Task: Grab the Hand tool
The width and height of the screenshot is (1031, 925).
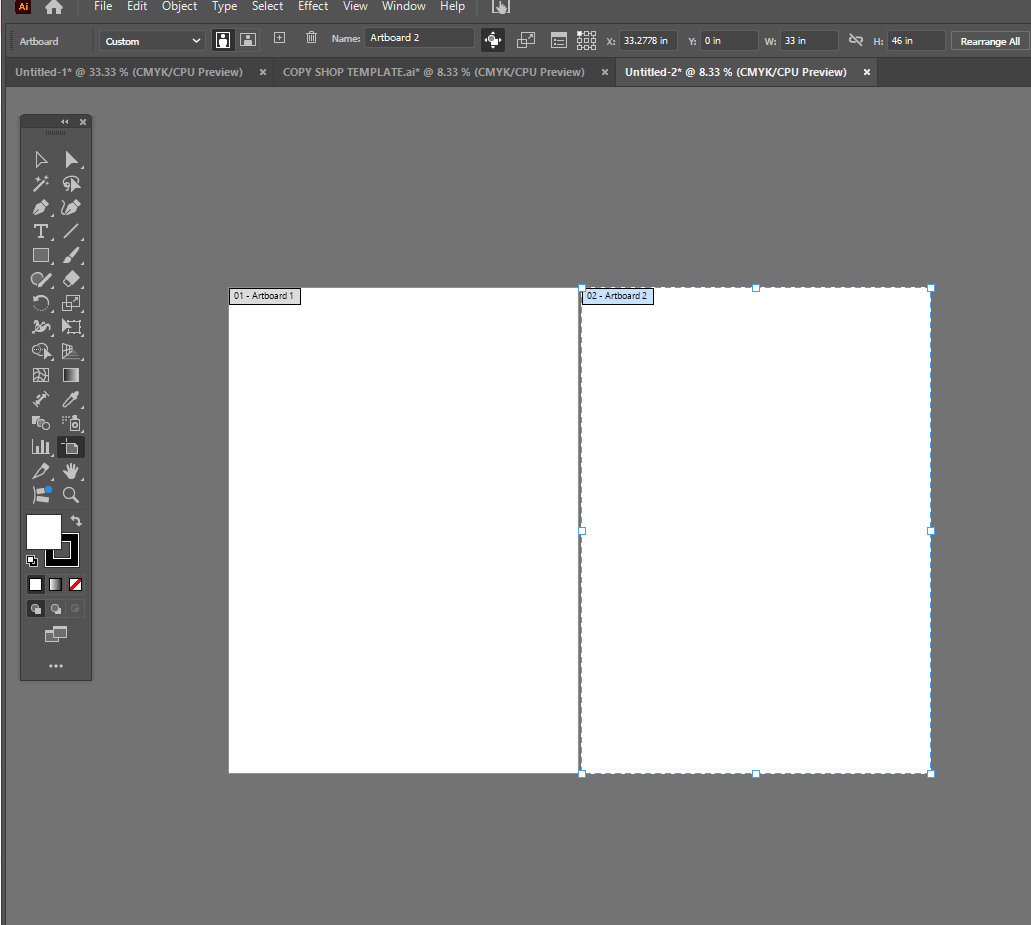Action: point(71,471)
